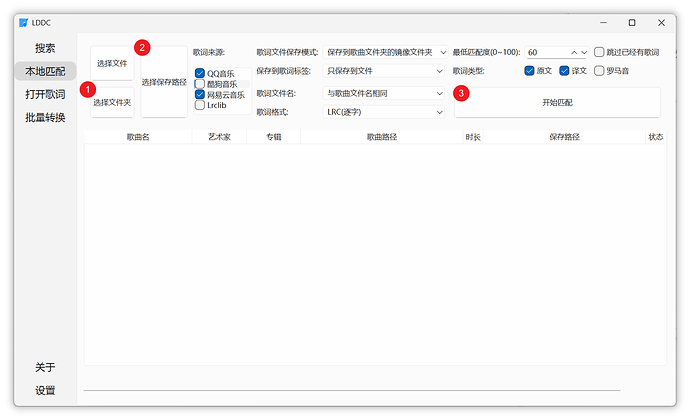Switch to the 搜索 sidebar tab
Image resolution: width=690 pixels, height=419 pixels.
45,48
